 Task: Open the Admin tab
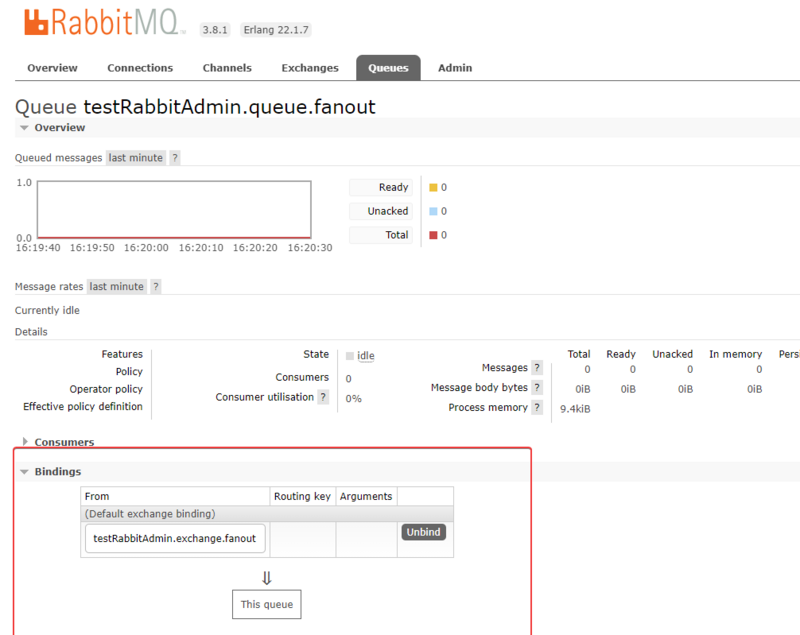point(455,67)
